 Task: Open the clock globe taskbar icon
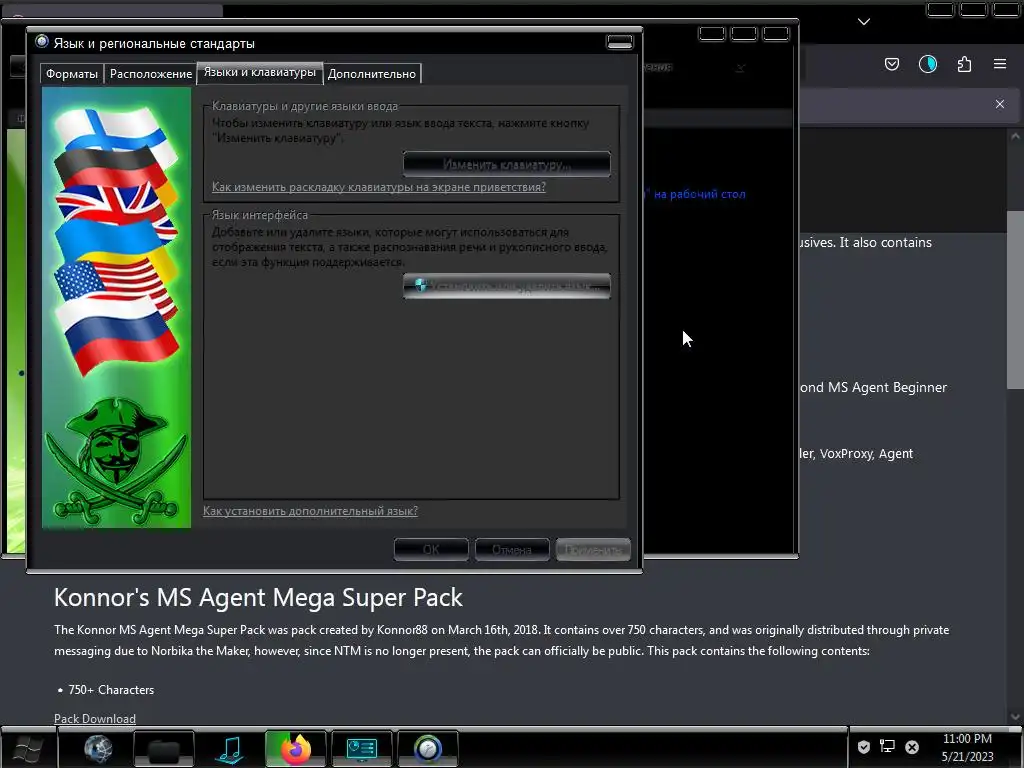point(428,748)
